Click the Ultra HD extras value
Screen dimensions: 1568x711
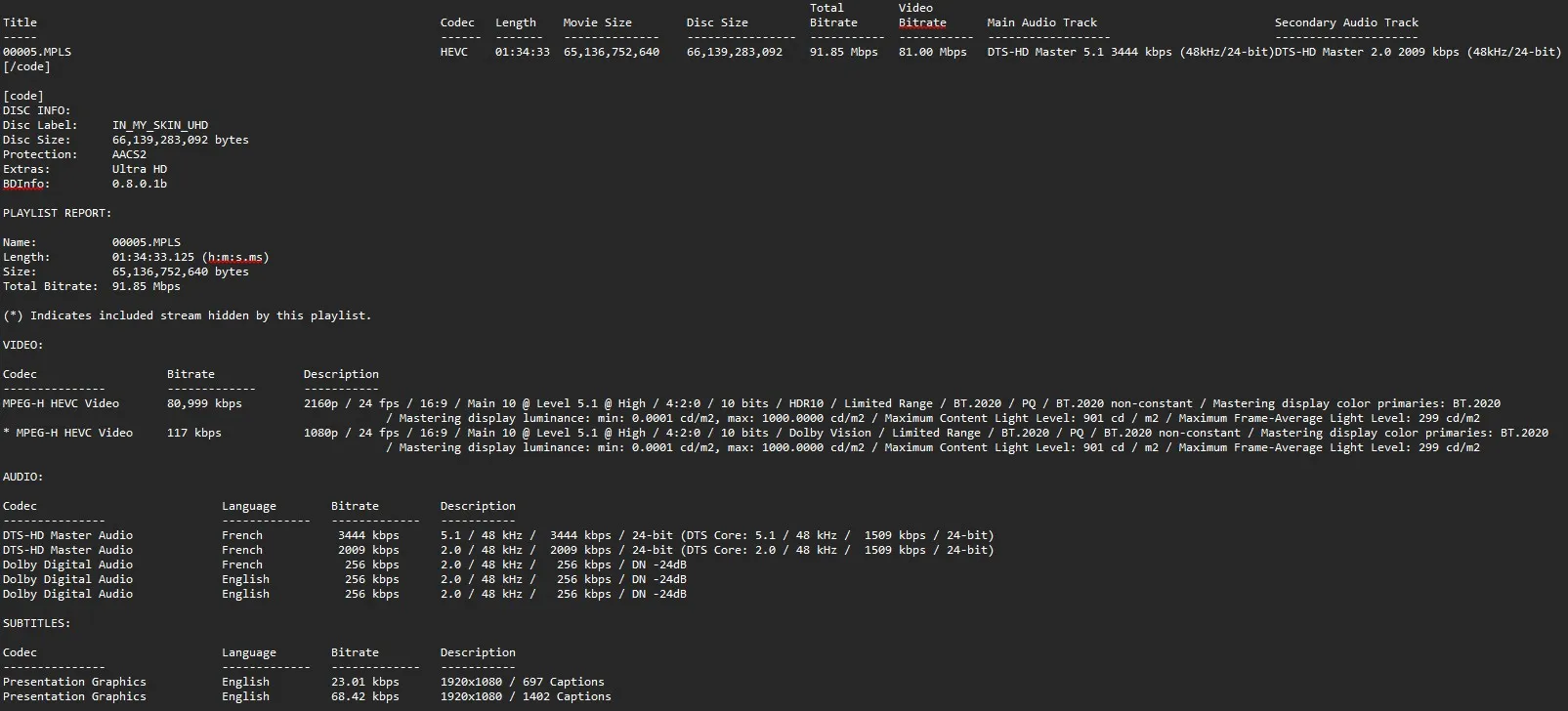(139, 169)
